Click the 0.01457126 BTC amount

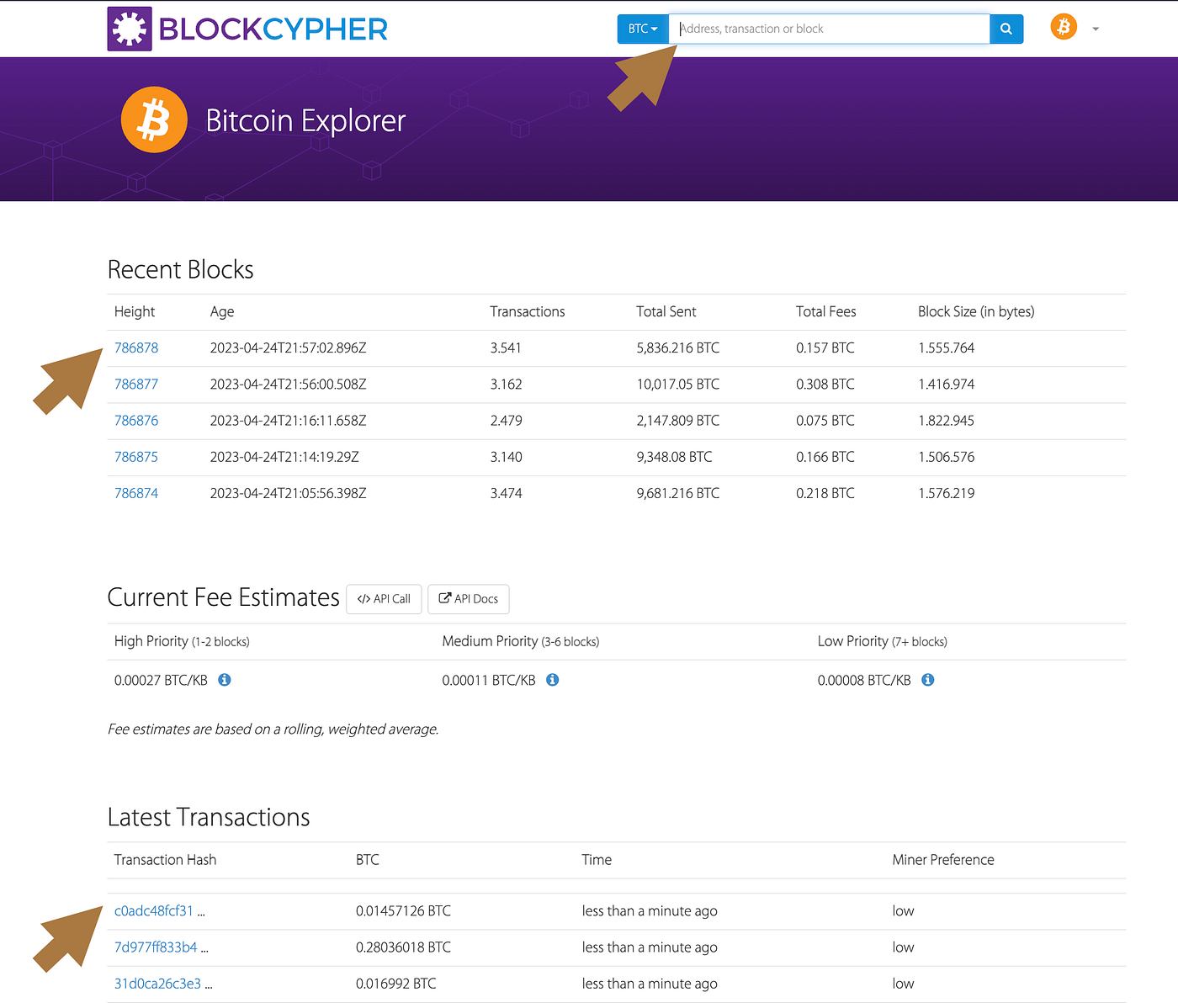403,911
